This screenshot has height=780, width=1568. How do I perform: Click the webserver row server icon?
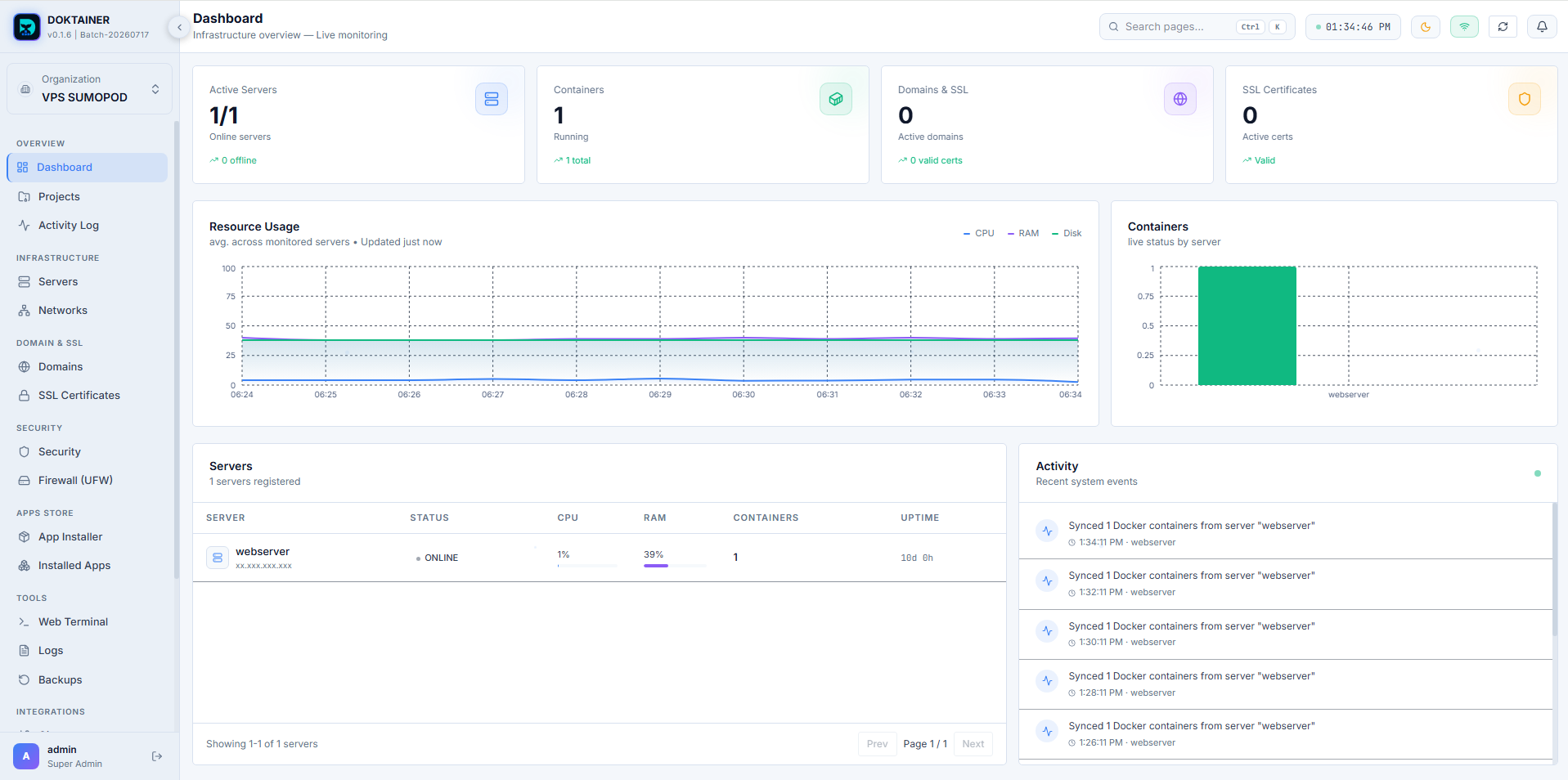(218, 558)
